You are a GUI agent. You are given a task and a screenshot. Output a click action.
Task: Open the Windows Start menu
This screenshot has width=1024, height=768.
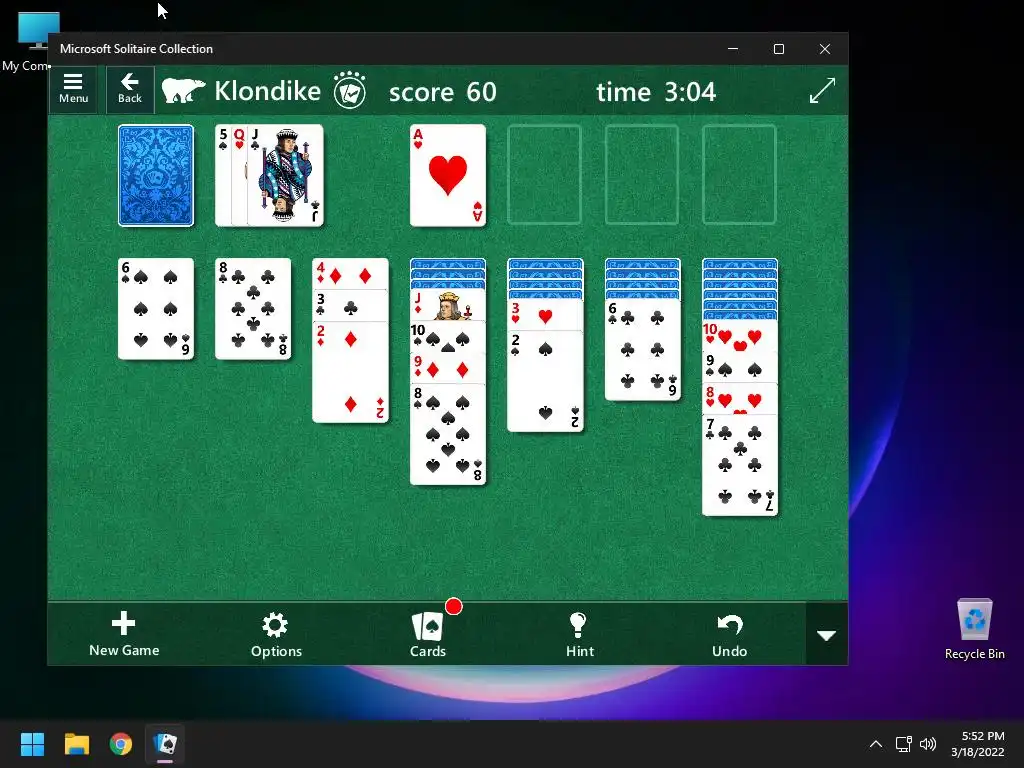point(32,744)
